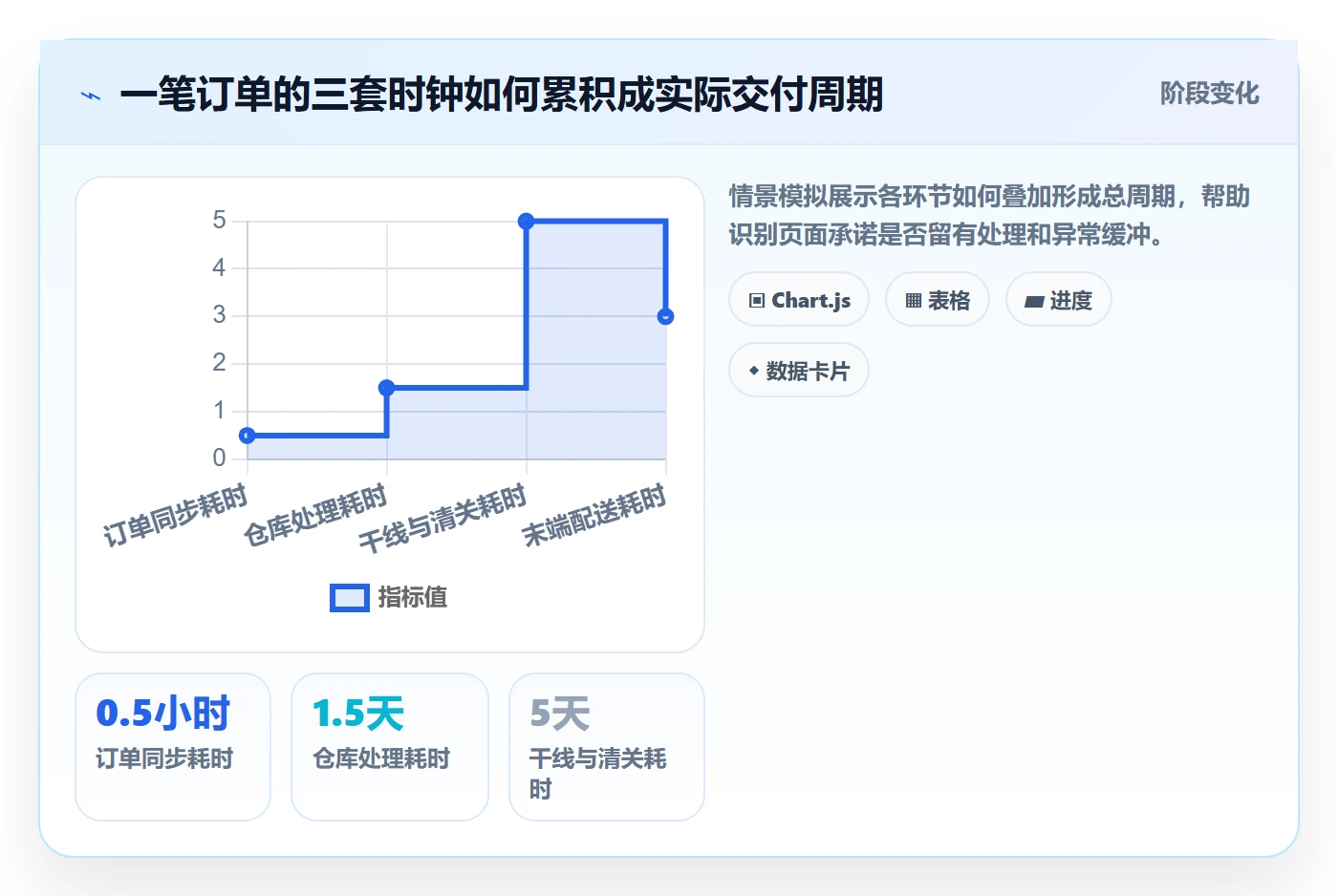Open the 0.5小时 订单同步耗时 card
1338x896 pixels.
pyautogui.click(x=173, y=747)
